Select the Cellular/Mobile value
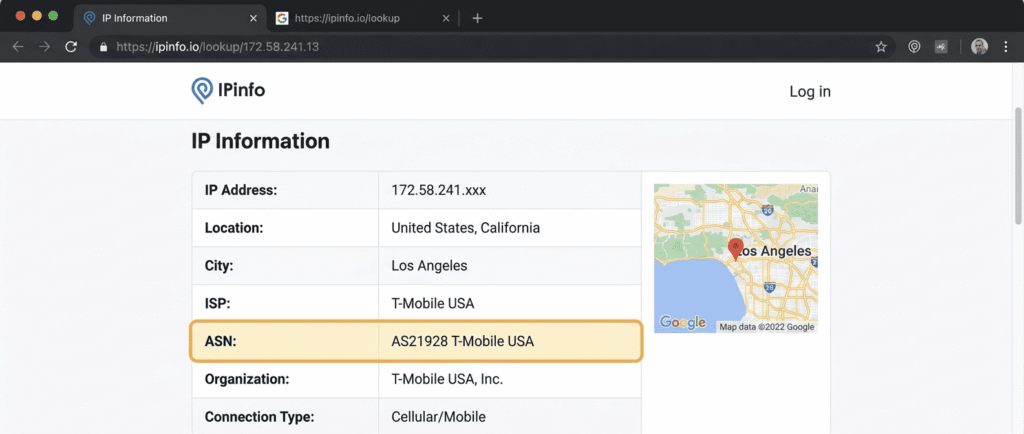Screen dimensions: 1024x434 (438, 417)
